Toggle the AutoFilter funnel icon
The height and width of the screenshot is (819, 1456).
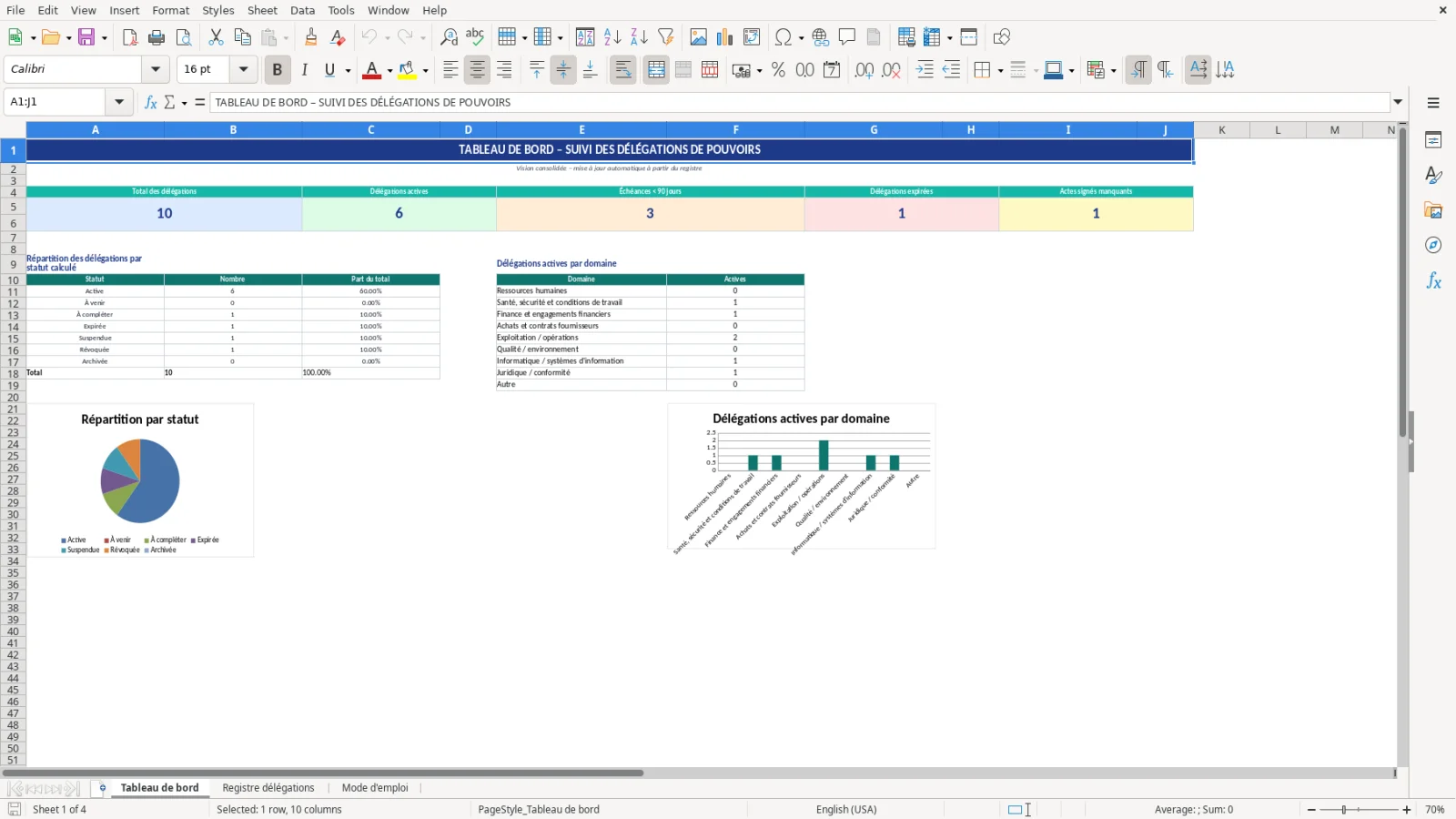(x=666, y=37)
